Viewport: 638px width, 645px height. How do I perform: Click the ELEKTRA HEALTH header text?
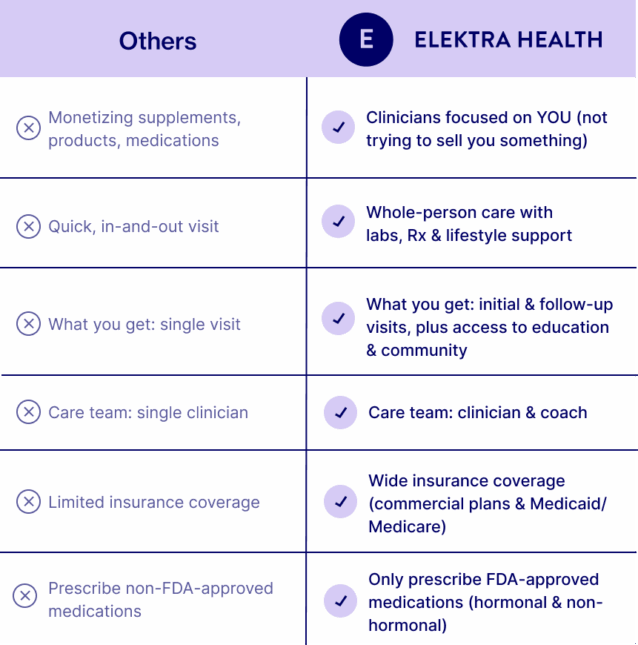pos(508,40)
